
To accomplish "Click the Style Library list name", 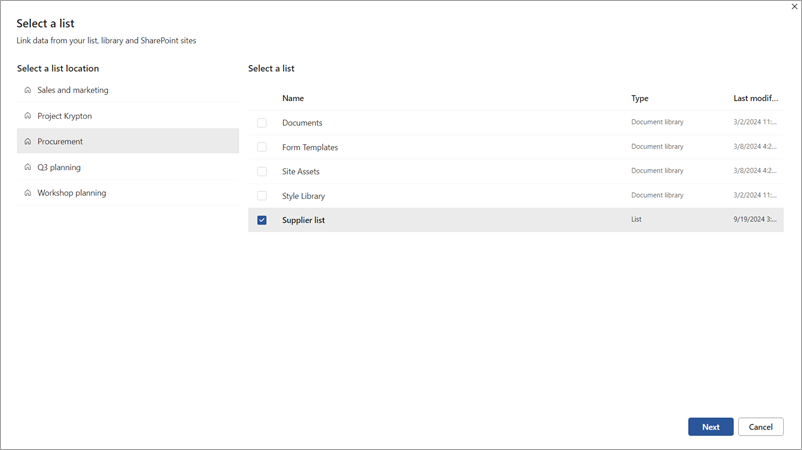I will point(303,196).
